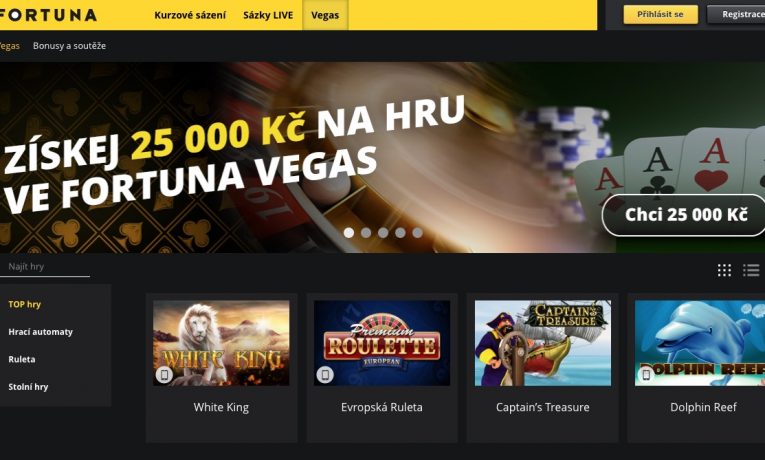This screenshot has height=460, width=765.
Task: Open Bonusy a soutěže link
Action: 69,46
